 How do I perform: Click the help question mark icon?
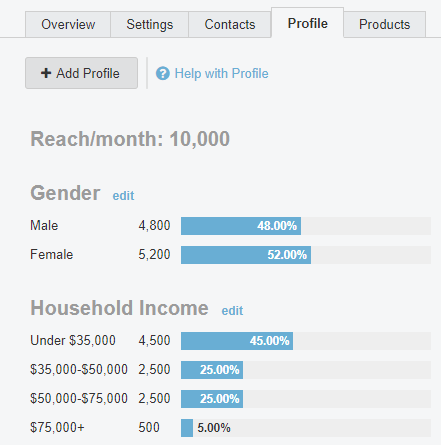pyautogui.click(x=163, y=73)
